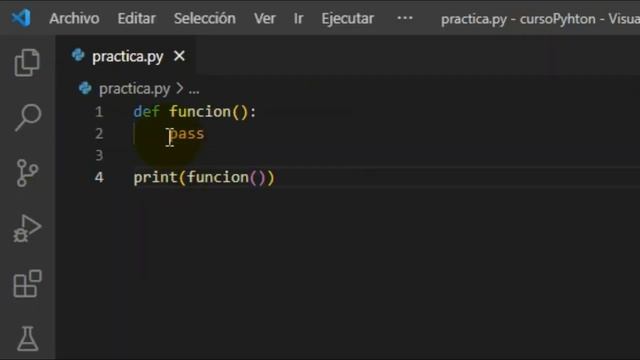640x360 pixels.
Task: Open the Ir menu
Action: 298,19
